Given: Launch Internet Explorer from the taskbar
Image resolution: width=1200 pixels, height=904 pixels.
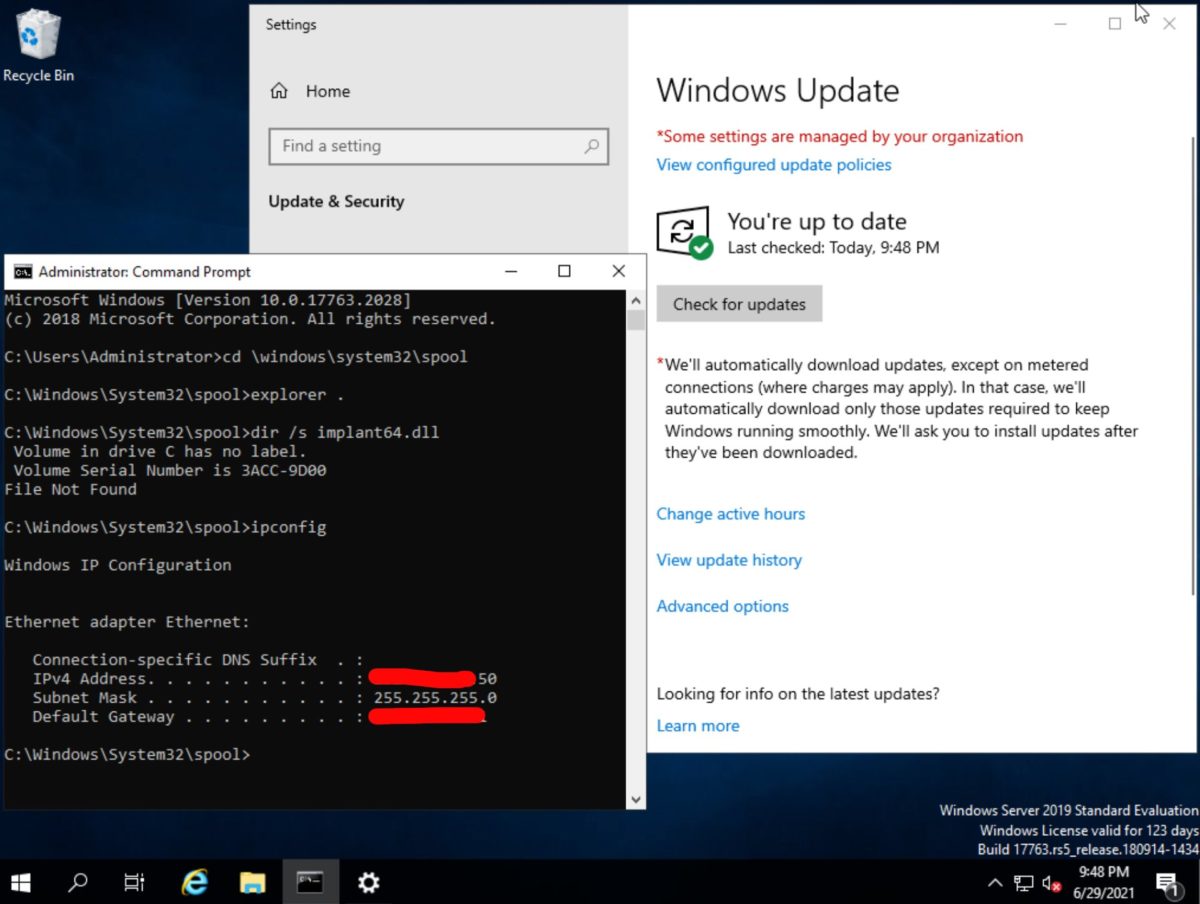Looking at the screenshot, I should (193, 882).
